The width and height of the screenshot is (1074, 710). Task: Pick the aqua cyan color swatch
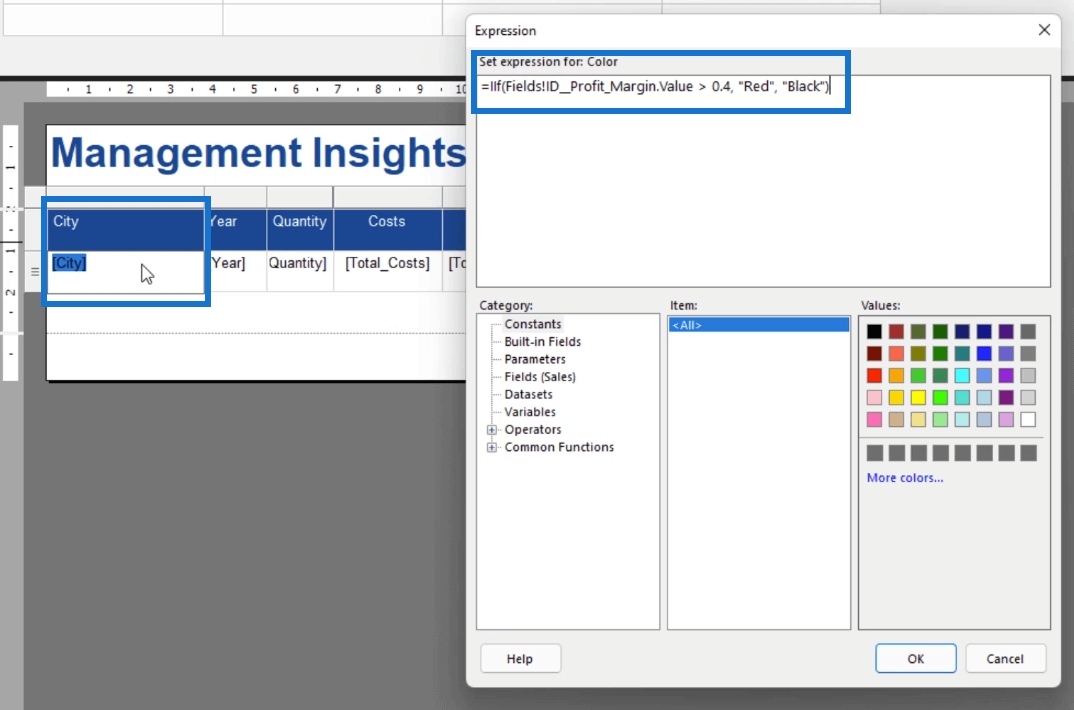click(x=962, y=375)
